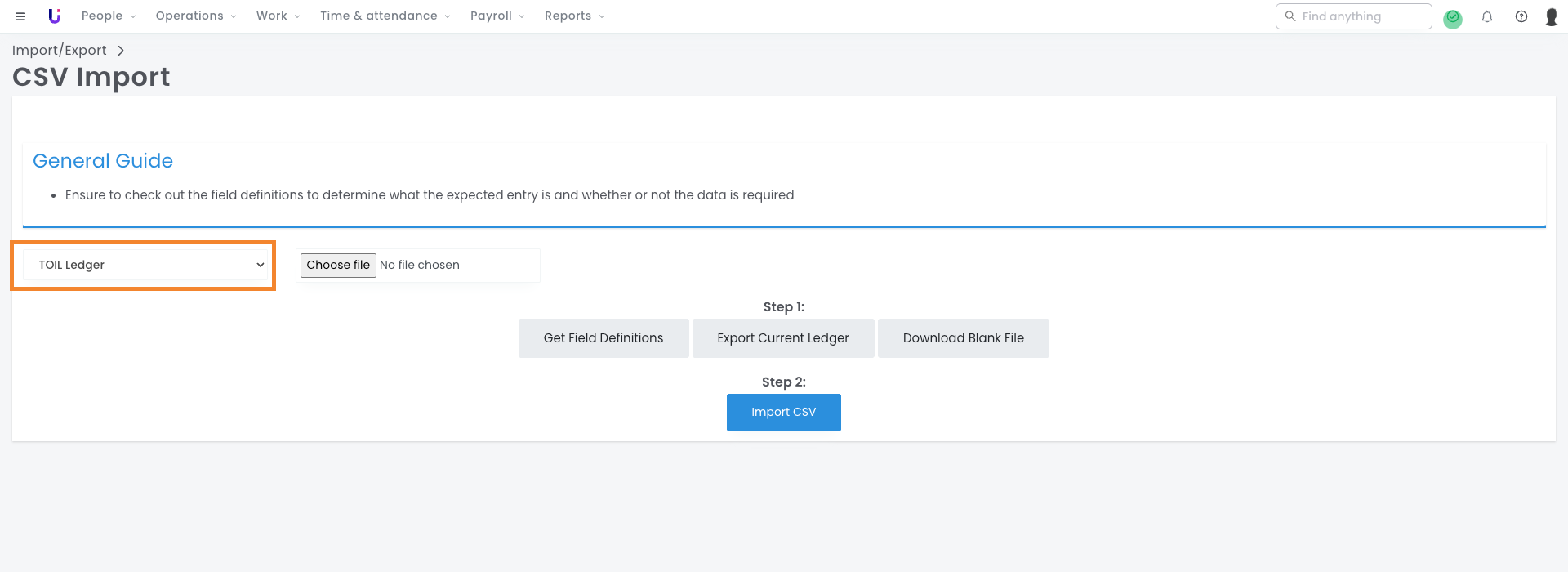Viewport: 1568px width, 572px height.
Task: Click Export Current Ledger
Action: pos(783,338)
